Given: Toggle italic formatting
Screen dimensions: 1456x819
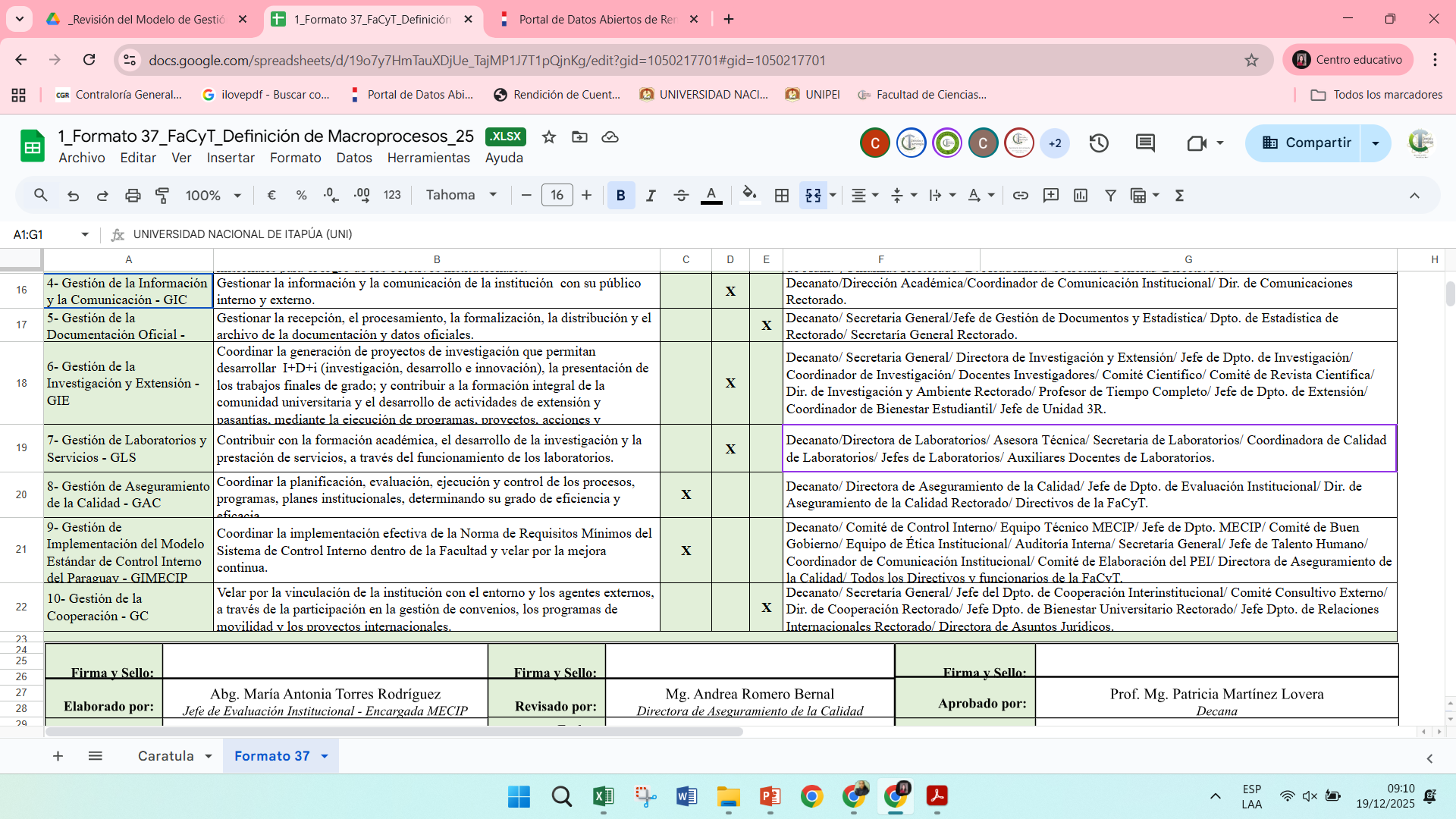Looking at the screenshot, I should pyautogui.click(x=651, y=196).
